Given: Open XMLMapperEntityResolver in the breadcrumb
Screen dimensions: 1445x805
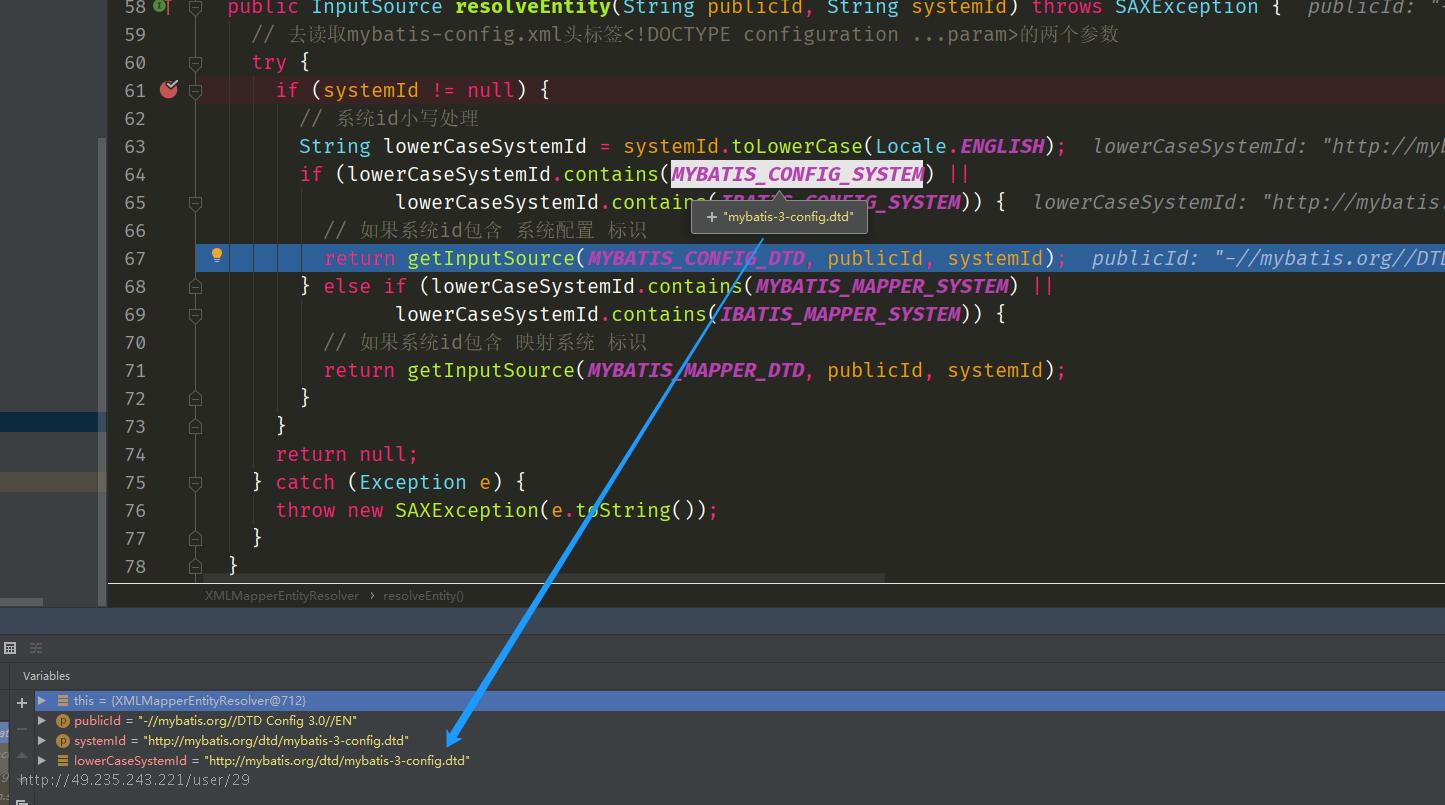Looking at the screenshot, I should [x=281, y=595].
